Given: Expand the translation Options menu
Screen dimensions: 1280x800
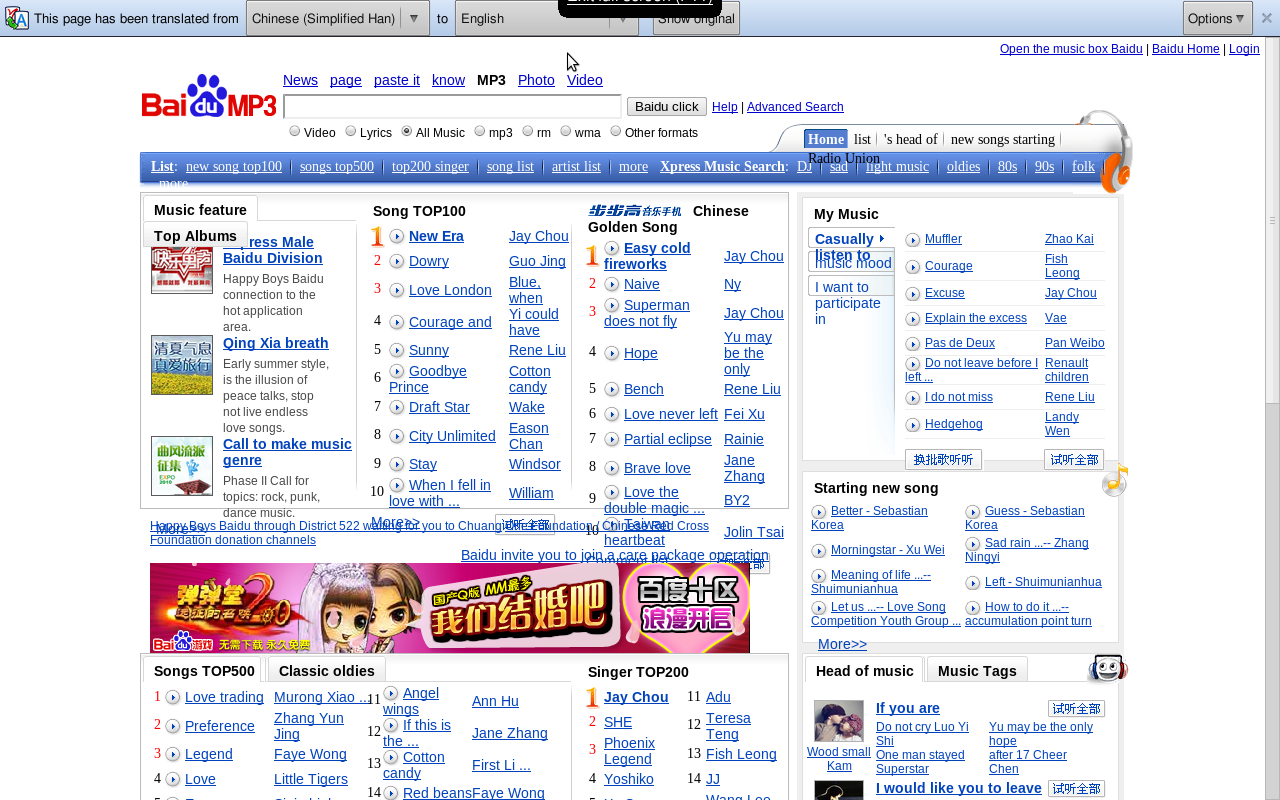Looking at the screenshot, I should tap(1217, 18).
